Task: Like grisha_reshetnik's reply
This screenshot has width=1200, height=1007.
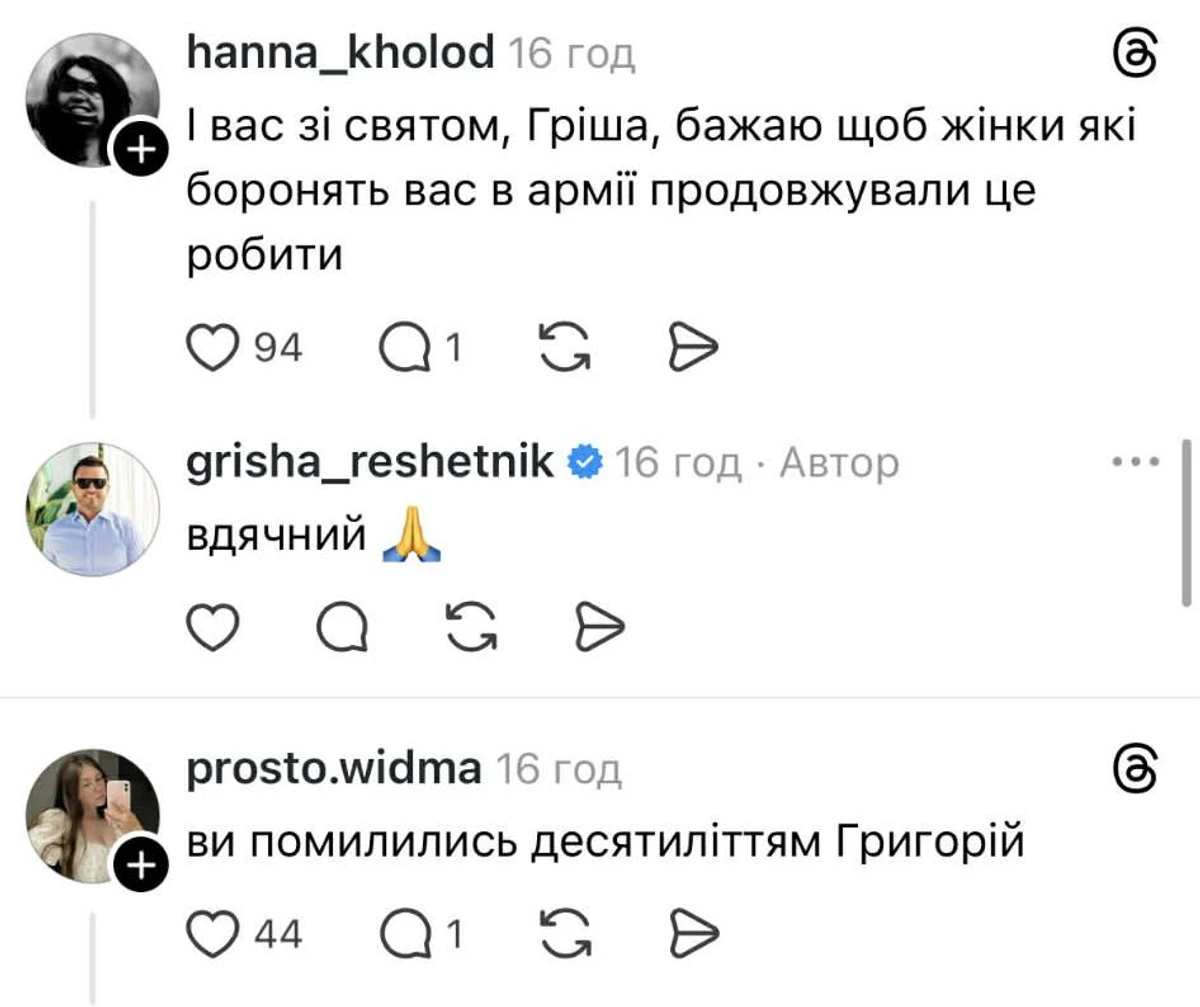Action: click(x=211, y=625)
